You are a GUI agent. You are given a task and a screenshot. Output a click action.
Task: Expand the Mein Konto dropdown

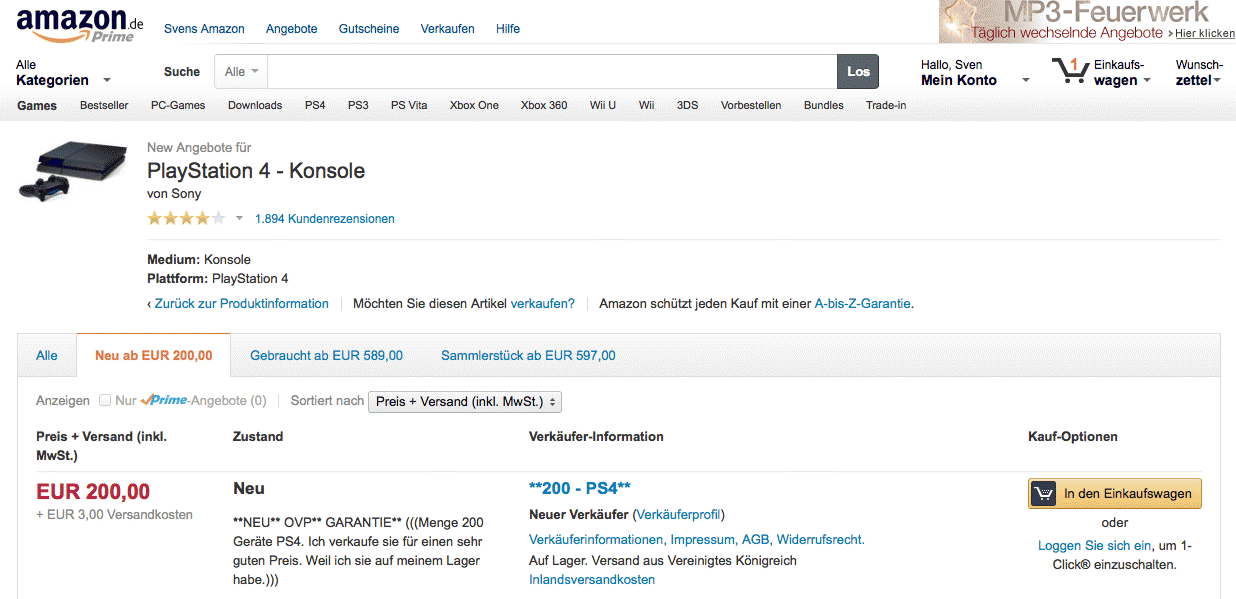975,72
